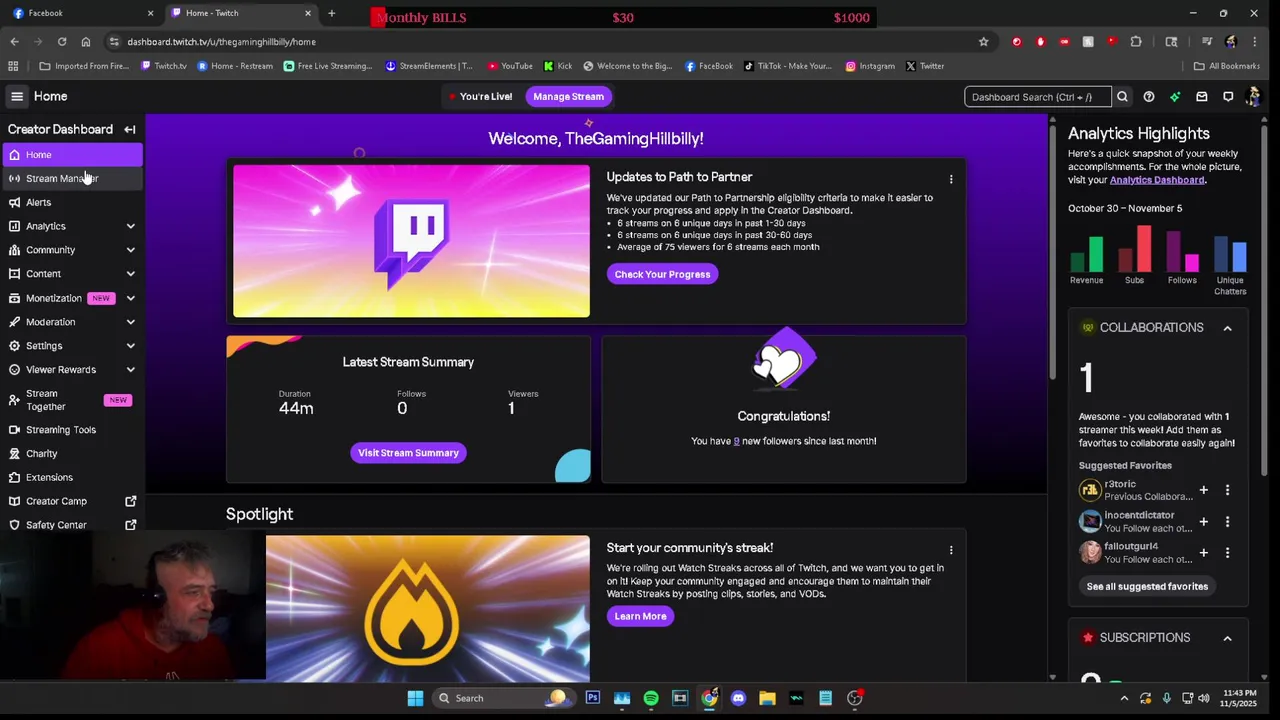Collapse the Subscriptions panel

click(x=1227, y=638)
